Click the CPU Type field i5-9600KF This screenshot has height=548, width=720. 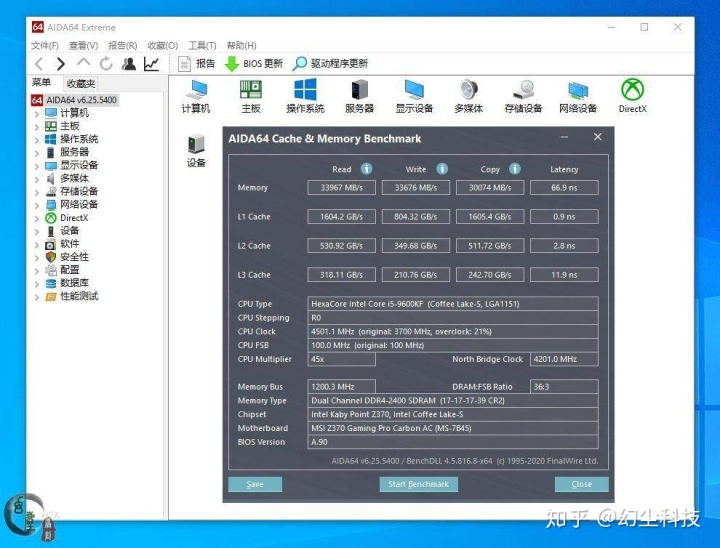pyautogui.click(x=453, y=304)
